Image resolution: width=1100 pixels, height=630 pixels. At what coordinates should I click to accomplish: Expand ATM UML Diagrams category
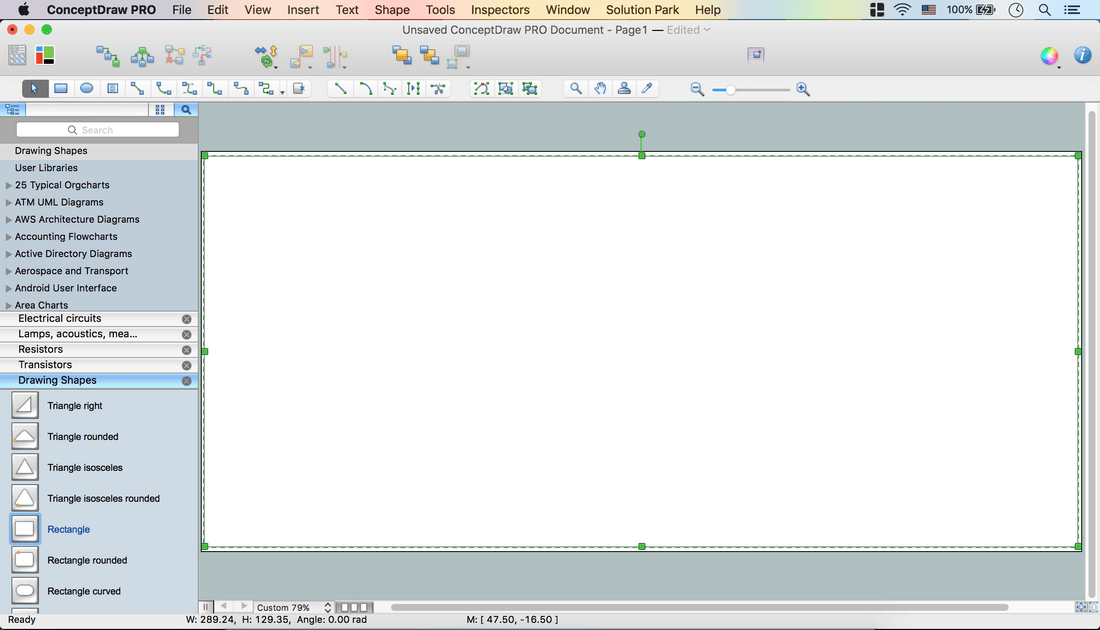pos(8,202)
